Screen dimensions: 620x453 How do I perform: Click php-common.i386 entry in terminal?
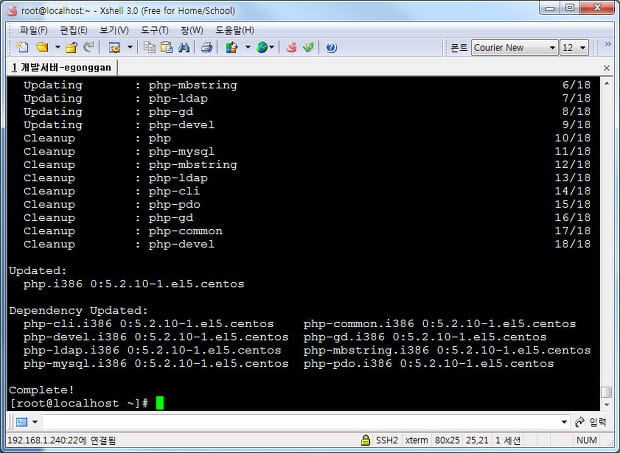[x=440, y=324]
